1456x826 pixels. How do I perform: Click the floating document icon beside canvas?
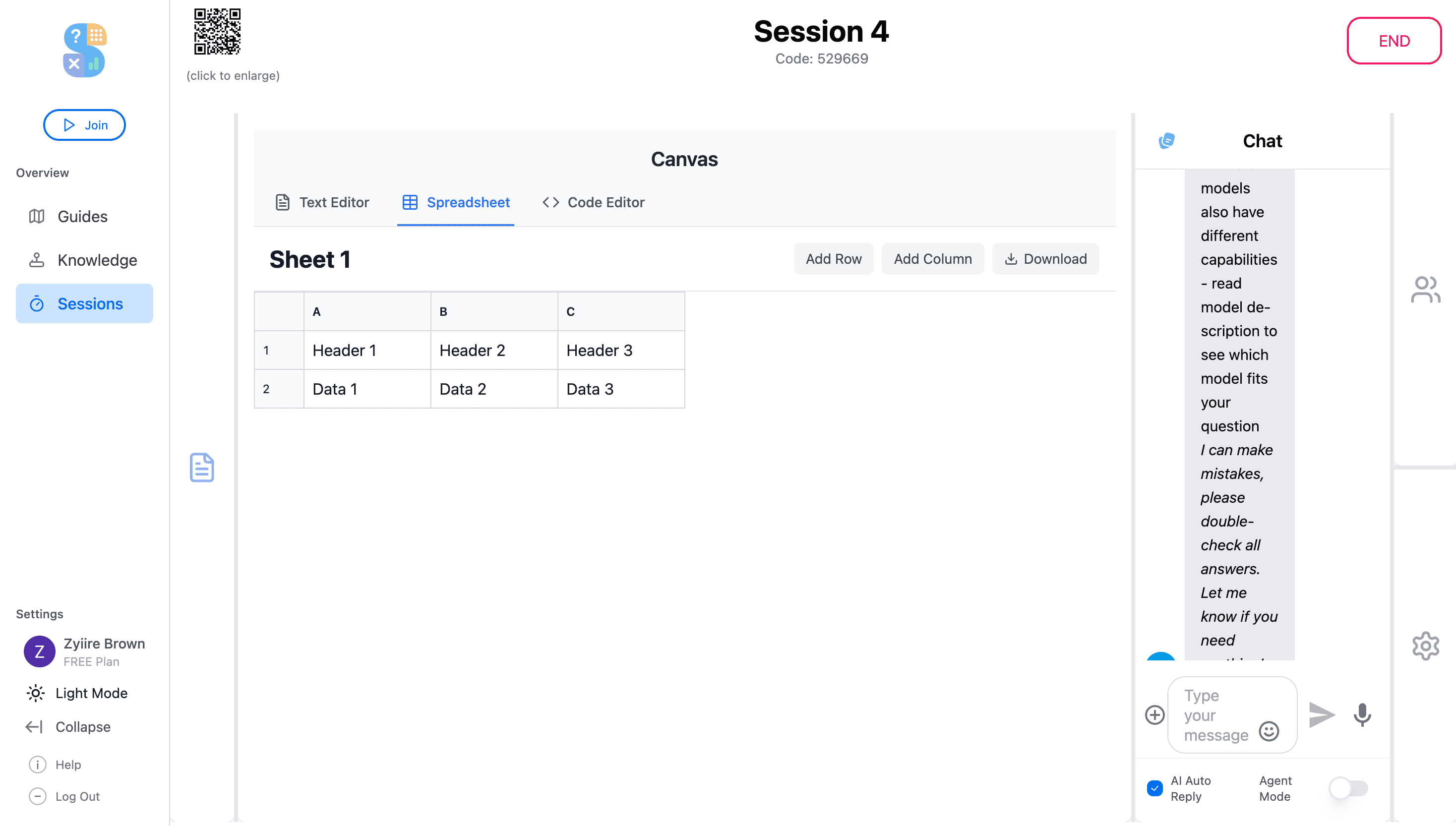201,468
